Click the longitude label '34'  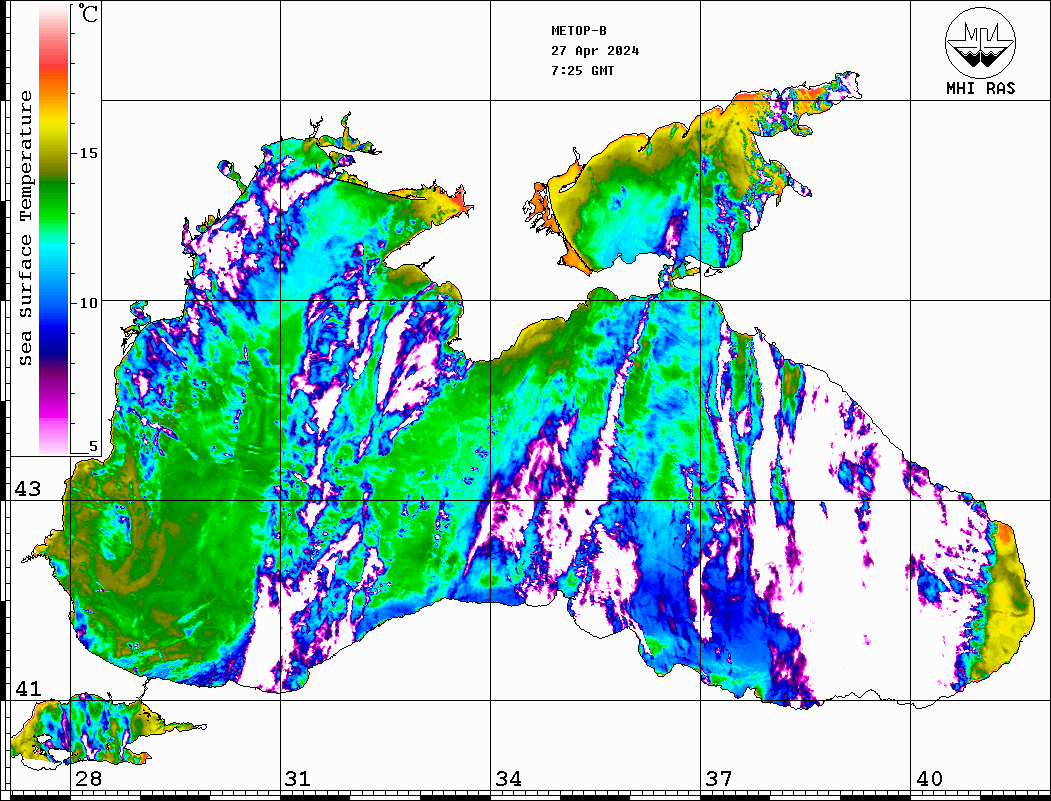[509, 779]
